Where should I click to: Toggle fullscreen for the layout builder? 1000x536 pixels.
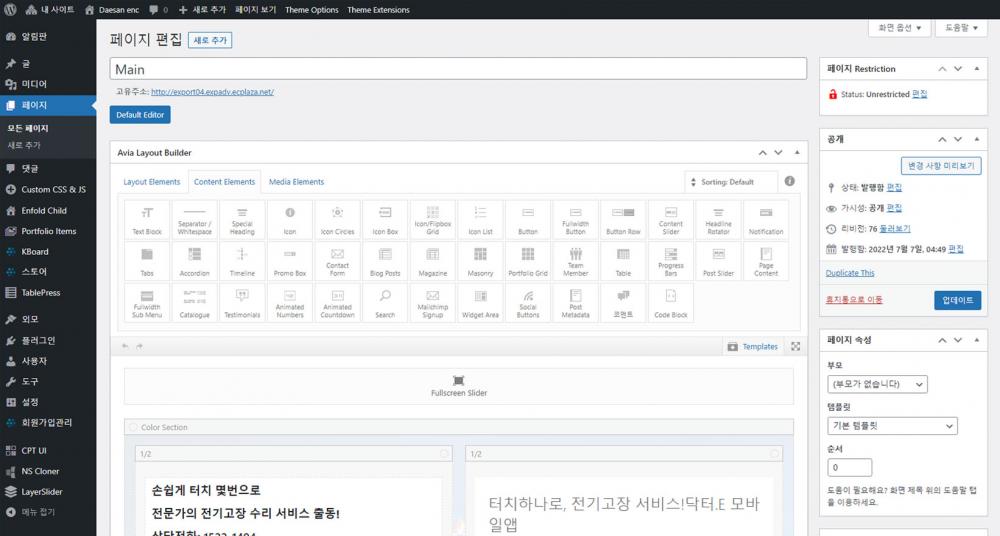pos(795,346)
